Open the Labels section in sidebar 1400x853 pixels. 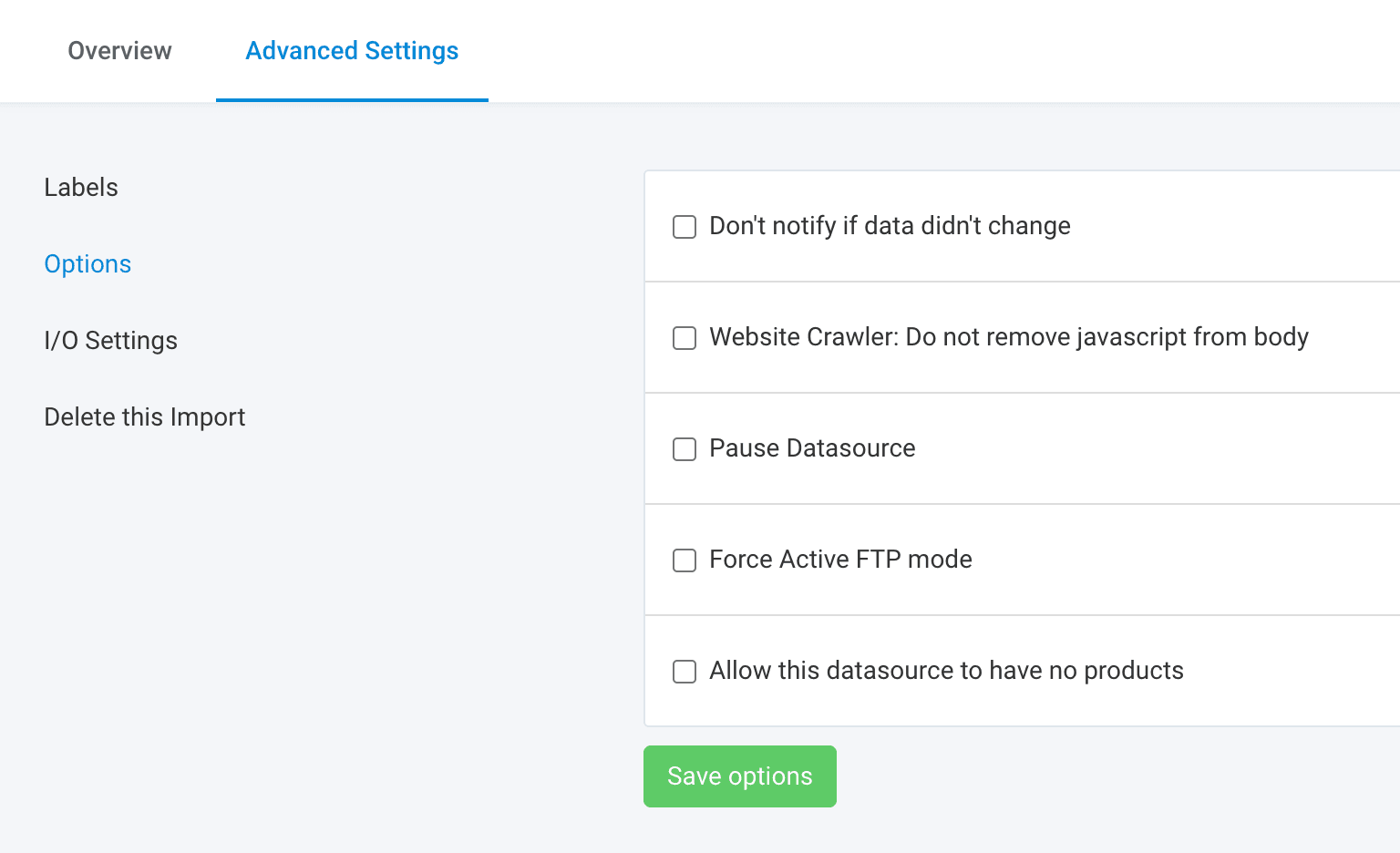coord(81,188)
